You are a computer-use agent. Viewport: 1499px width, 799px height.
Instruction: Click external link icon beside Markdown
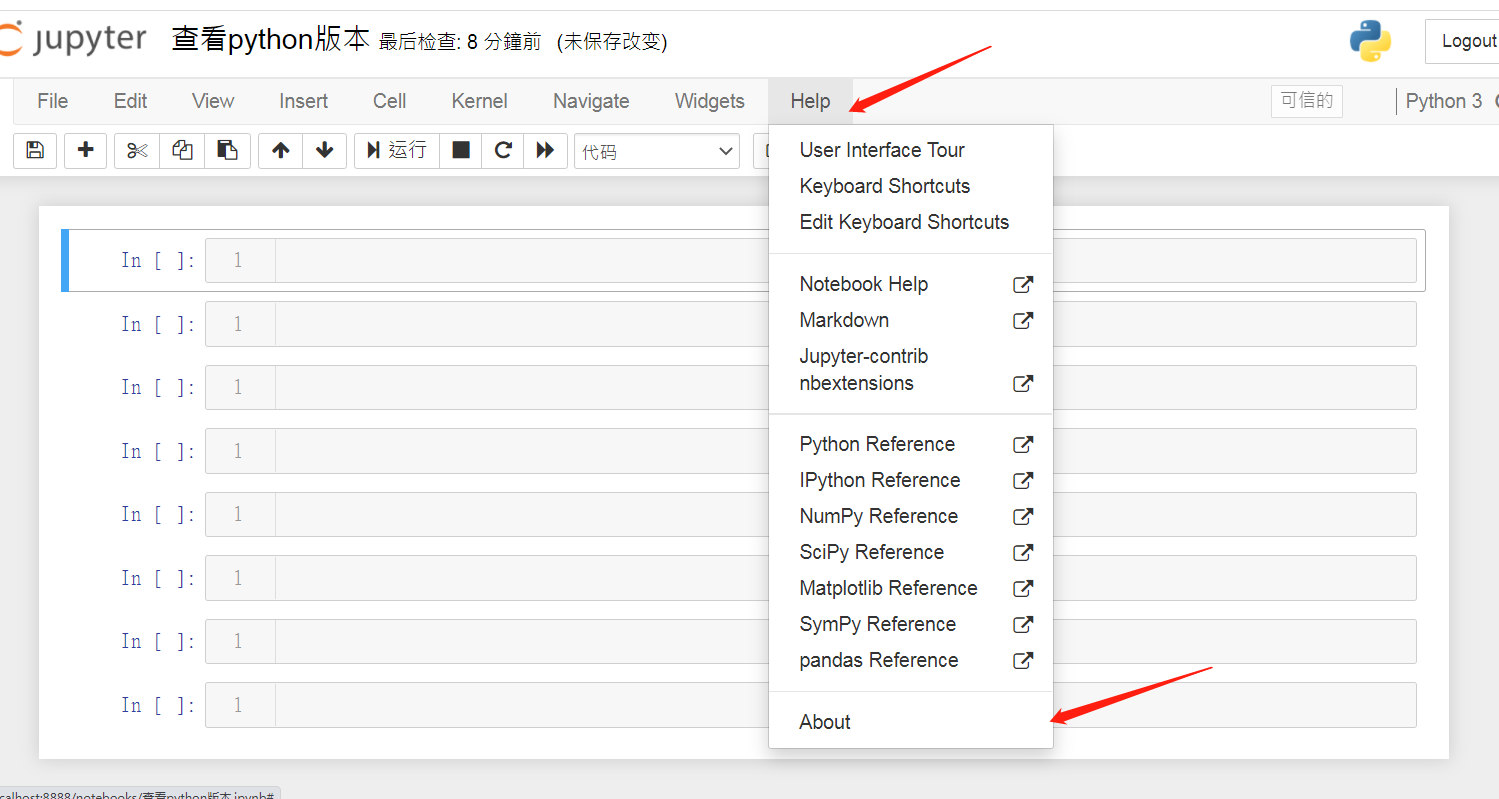tap(1023, 320)
